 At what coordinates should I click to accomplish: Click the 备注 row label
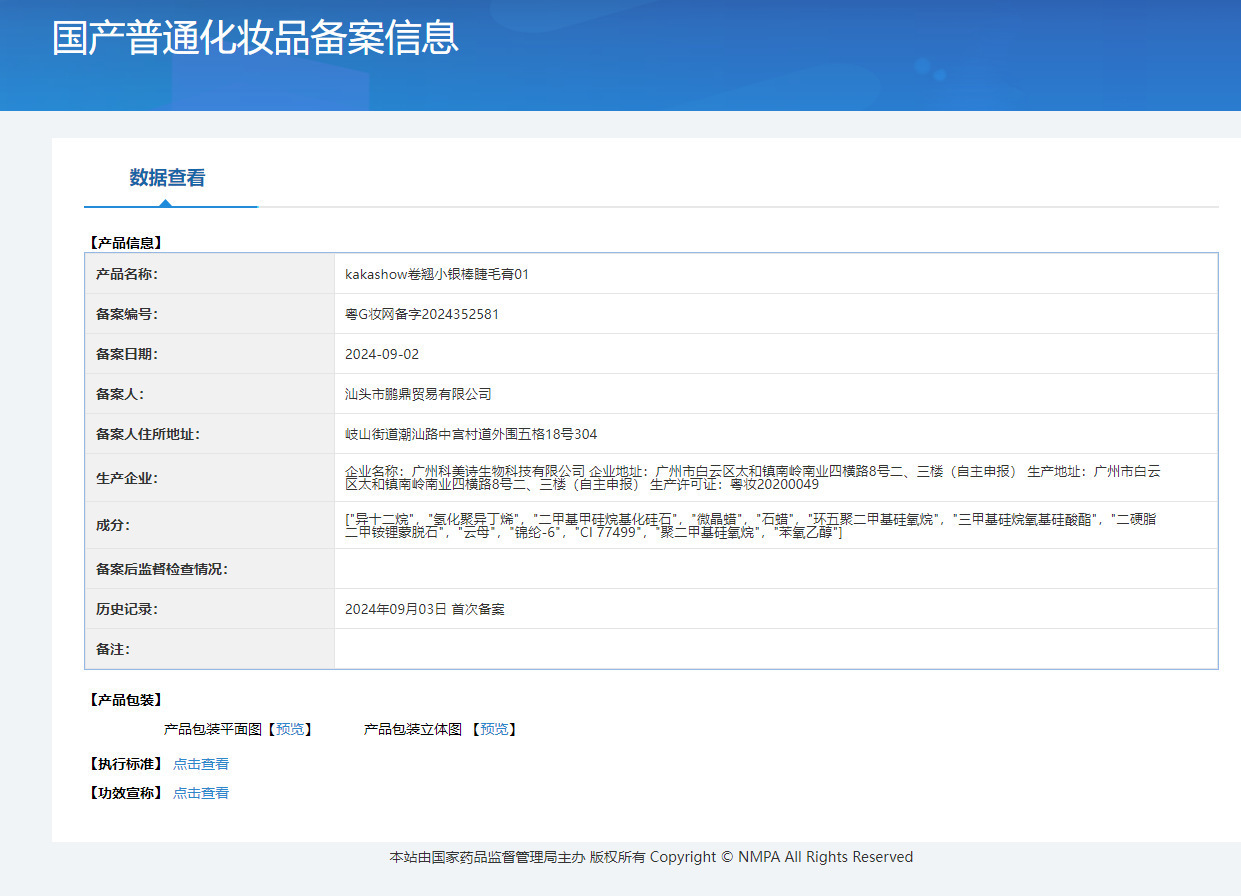coord(113,649)
